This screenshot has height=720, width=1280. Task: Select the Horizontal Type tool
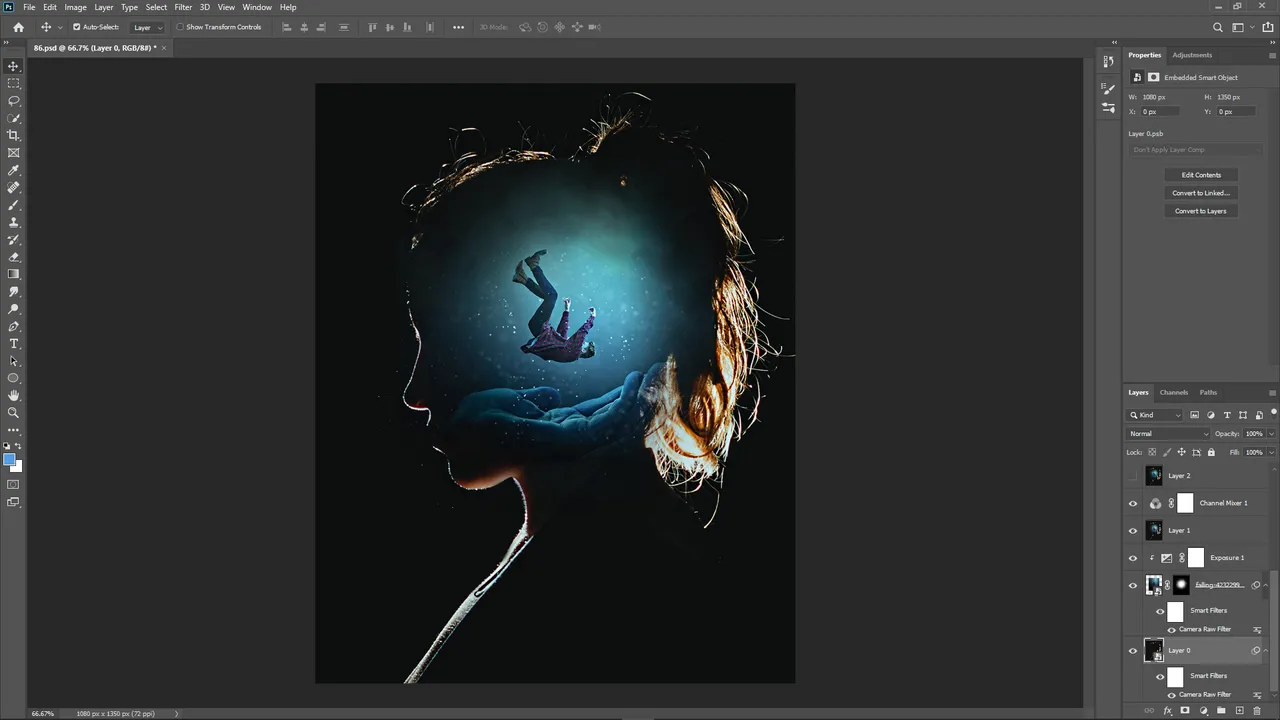tap(13, 344)
